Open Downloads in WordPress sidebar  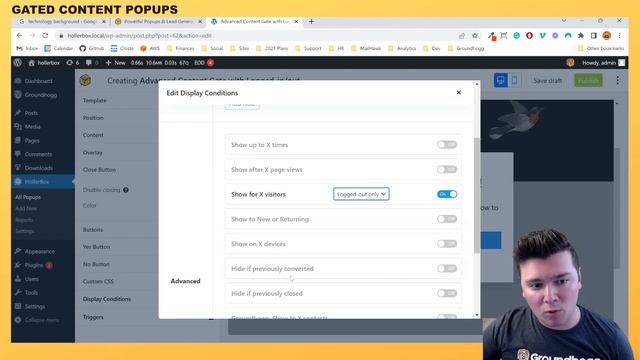point(38,168)
